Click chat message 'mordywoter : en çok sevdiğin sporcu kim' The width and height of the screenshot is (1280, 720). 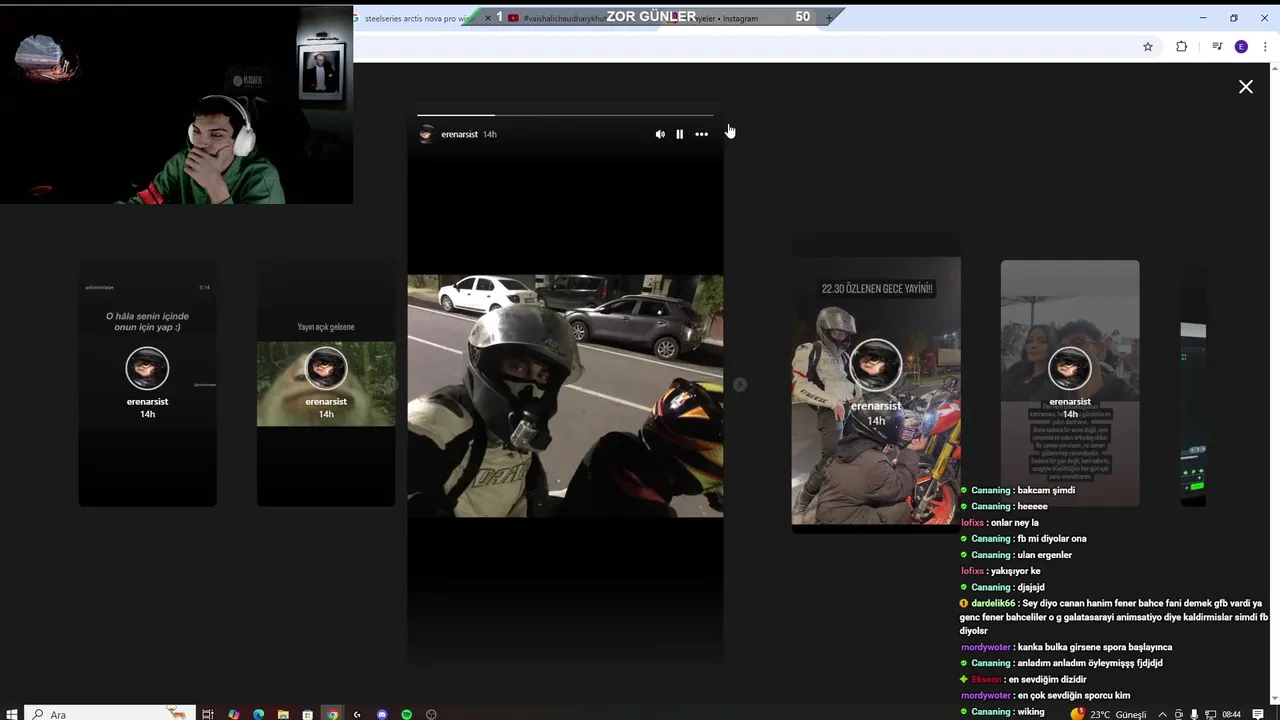click(1045, 695)
